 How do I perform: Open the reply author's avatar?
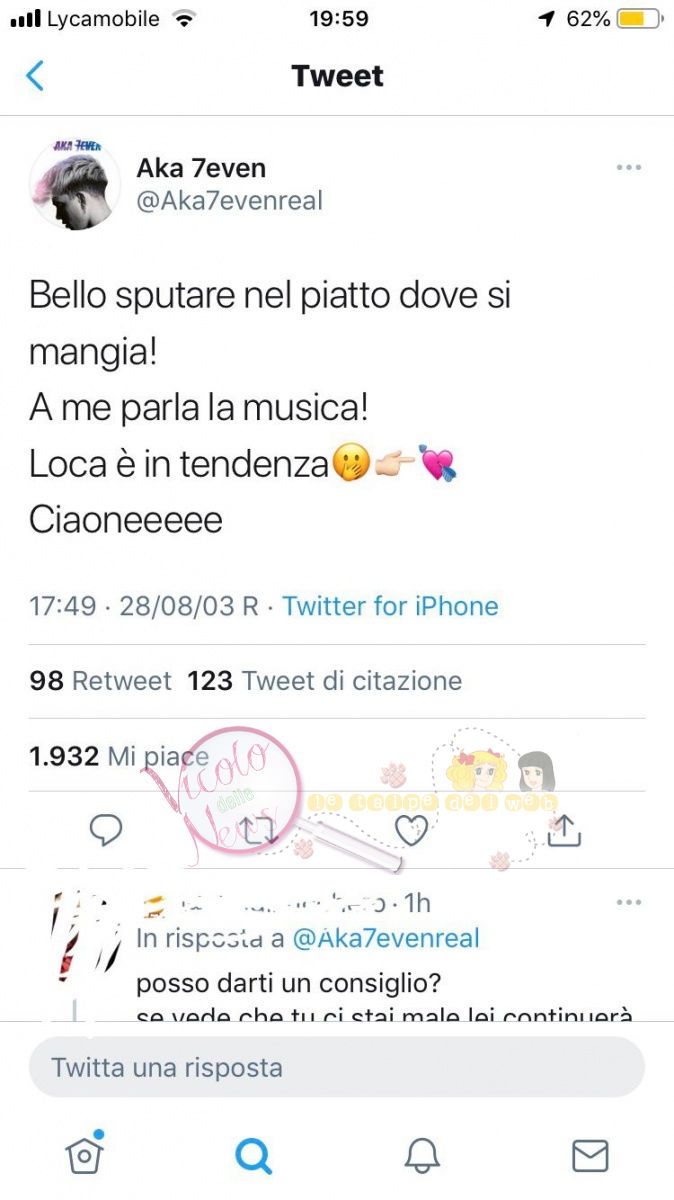pyautogui.click(x=80, y=935)
